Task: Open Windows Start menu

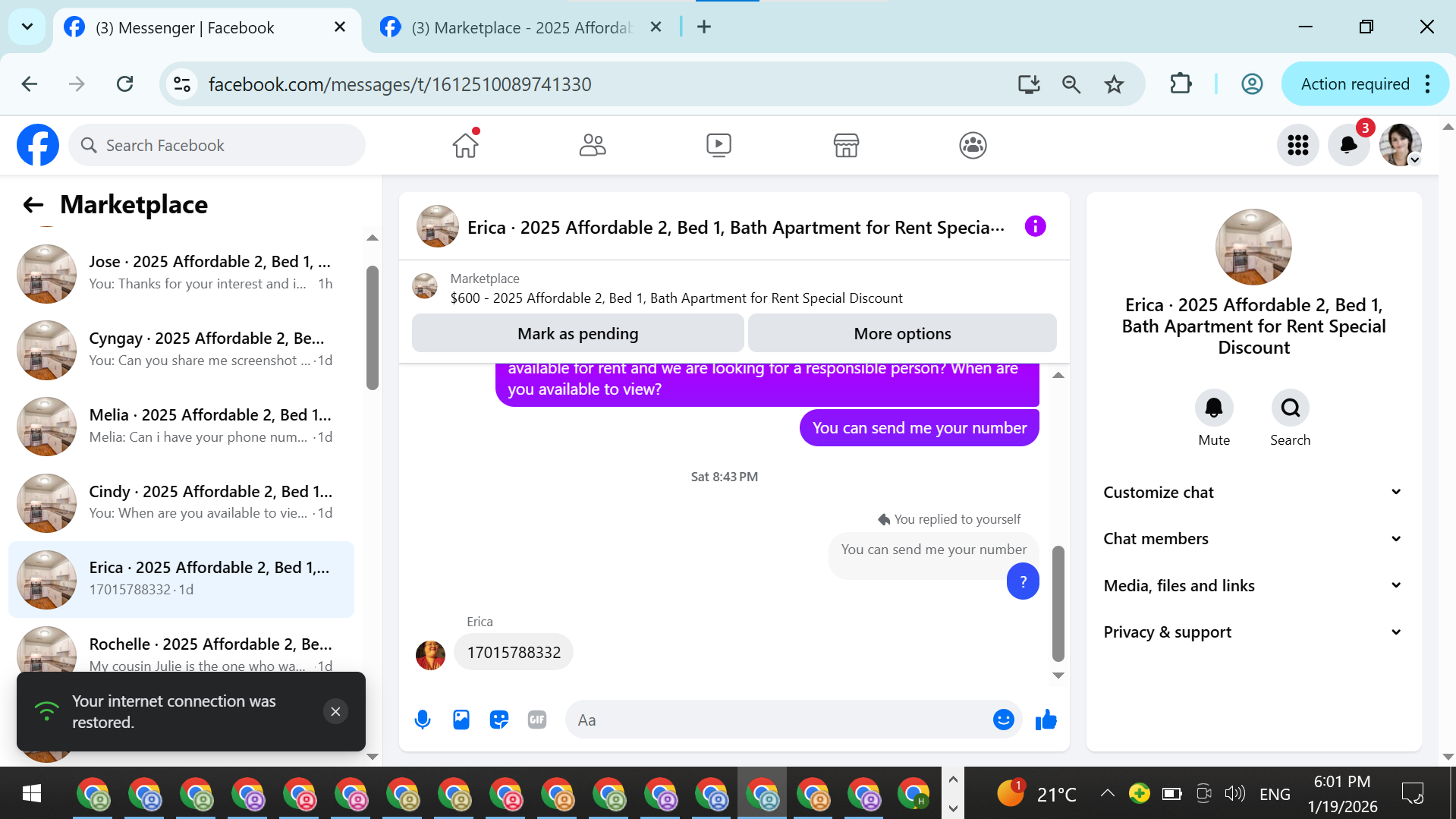Action: coord(32,794)
